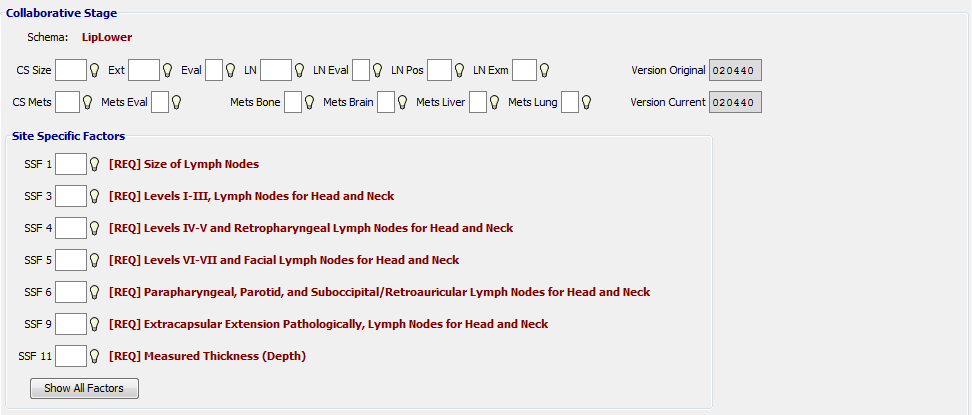
Task: Click the LipLower schema name
Action: (x=107, y=37)
